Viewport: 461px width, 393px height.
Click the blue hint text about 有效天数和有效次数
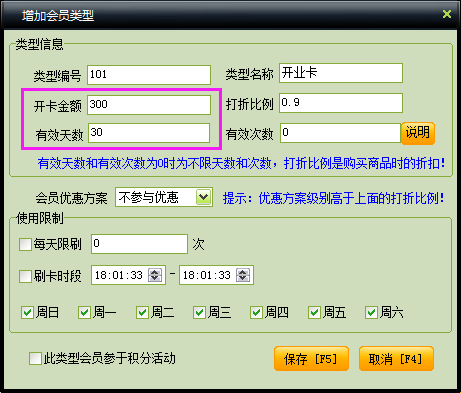(x=241, y=163)
